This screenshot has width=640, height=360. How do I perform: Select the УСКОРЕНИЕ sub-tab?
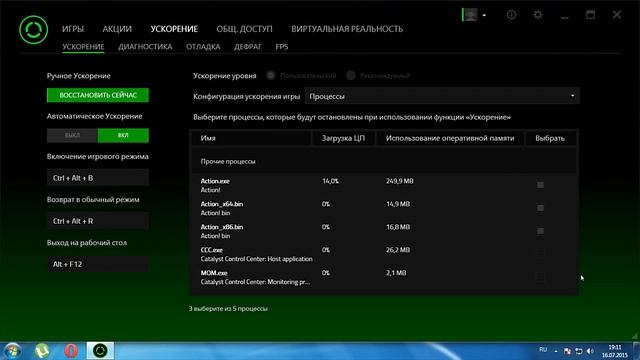tap(83, 47)
